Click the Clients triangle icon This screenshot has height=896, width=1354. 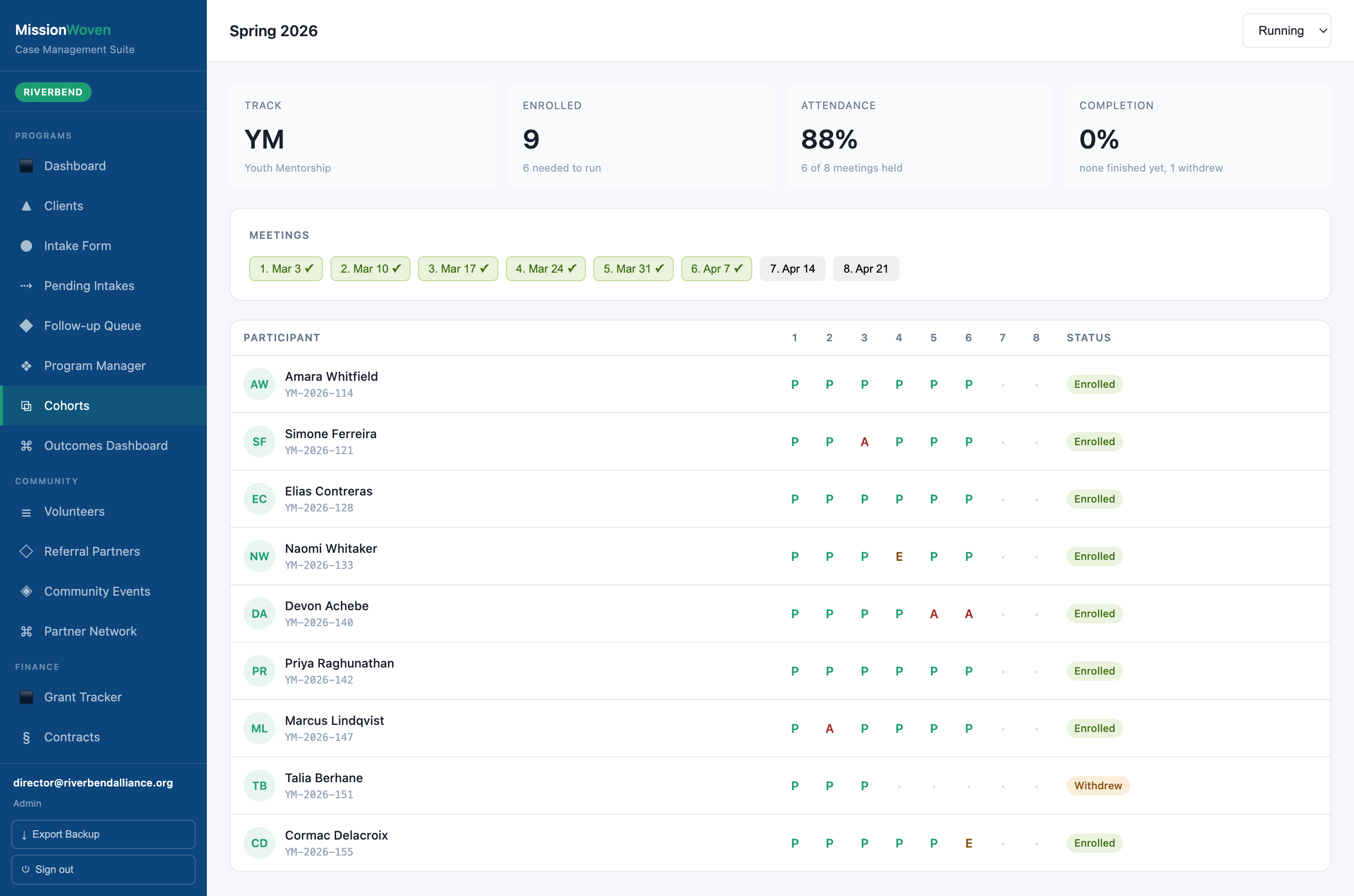[x=26, y=206]
